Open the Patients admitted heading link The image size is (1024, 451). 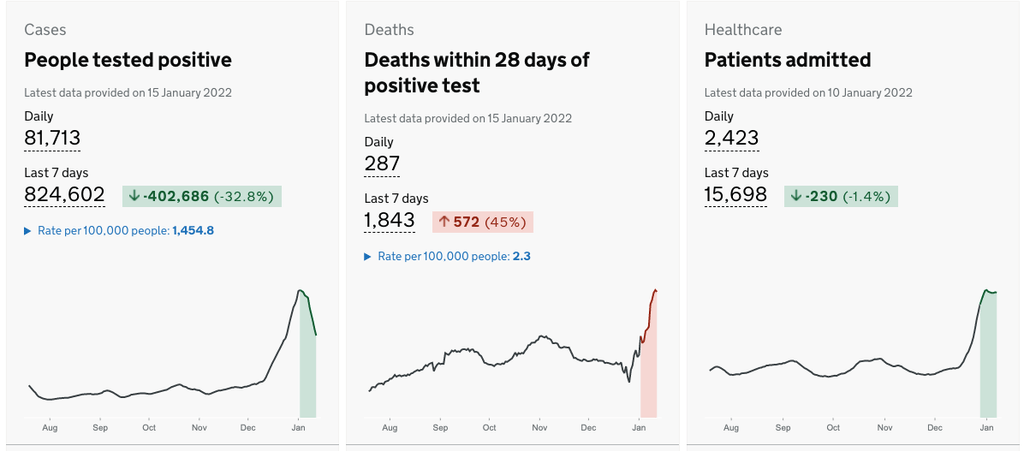click(x=787, y=60)
